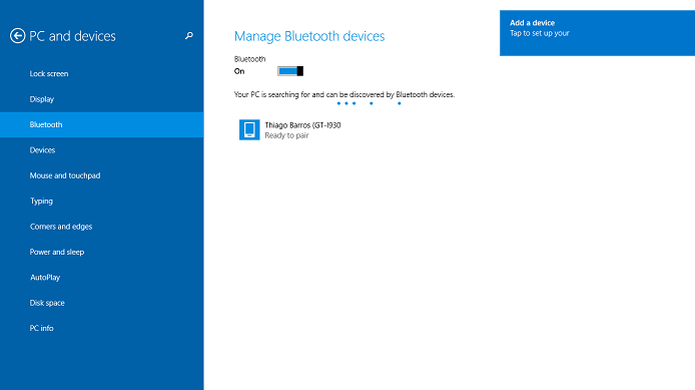This screenshot has height=390, width=695.
Task: Tap the Add a device notification
Action: [597, 33]
